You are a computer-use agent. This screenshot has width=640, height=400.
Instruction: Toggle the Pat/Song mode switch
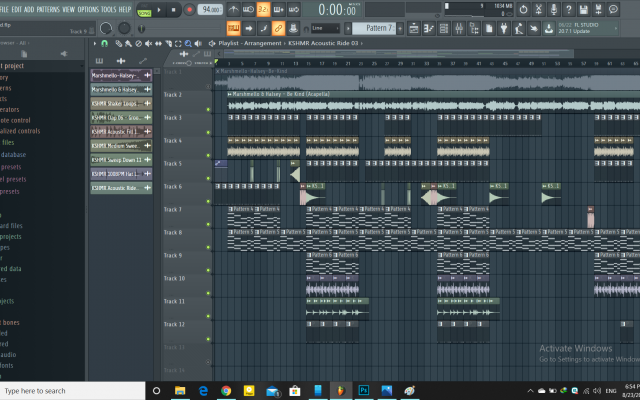click(144, 9)
